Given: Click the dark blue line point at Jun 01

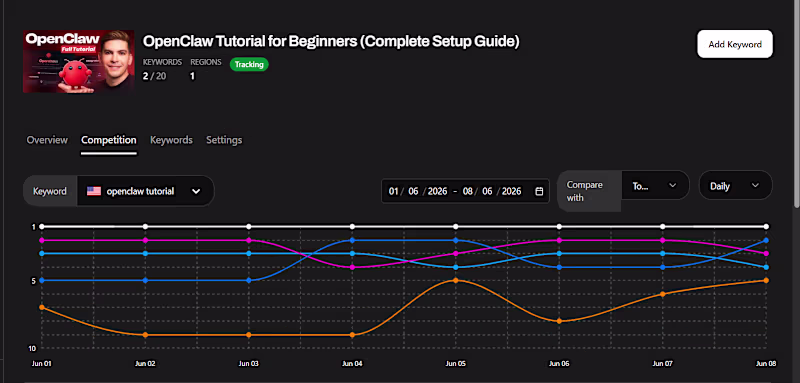Looking at the screenshot, I should tap(42, 280).
